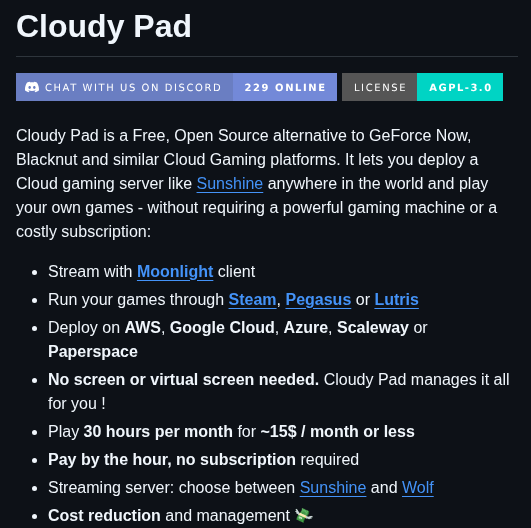531x528 pixels.
Task: Click the 229 Online badge segment
Action: tap(285, 87)
